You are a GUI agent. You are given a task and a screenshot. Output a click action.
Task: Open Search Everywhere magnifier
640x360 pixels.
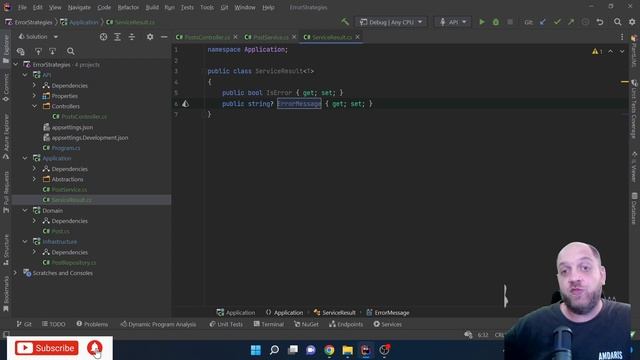coord(618,22)
